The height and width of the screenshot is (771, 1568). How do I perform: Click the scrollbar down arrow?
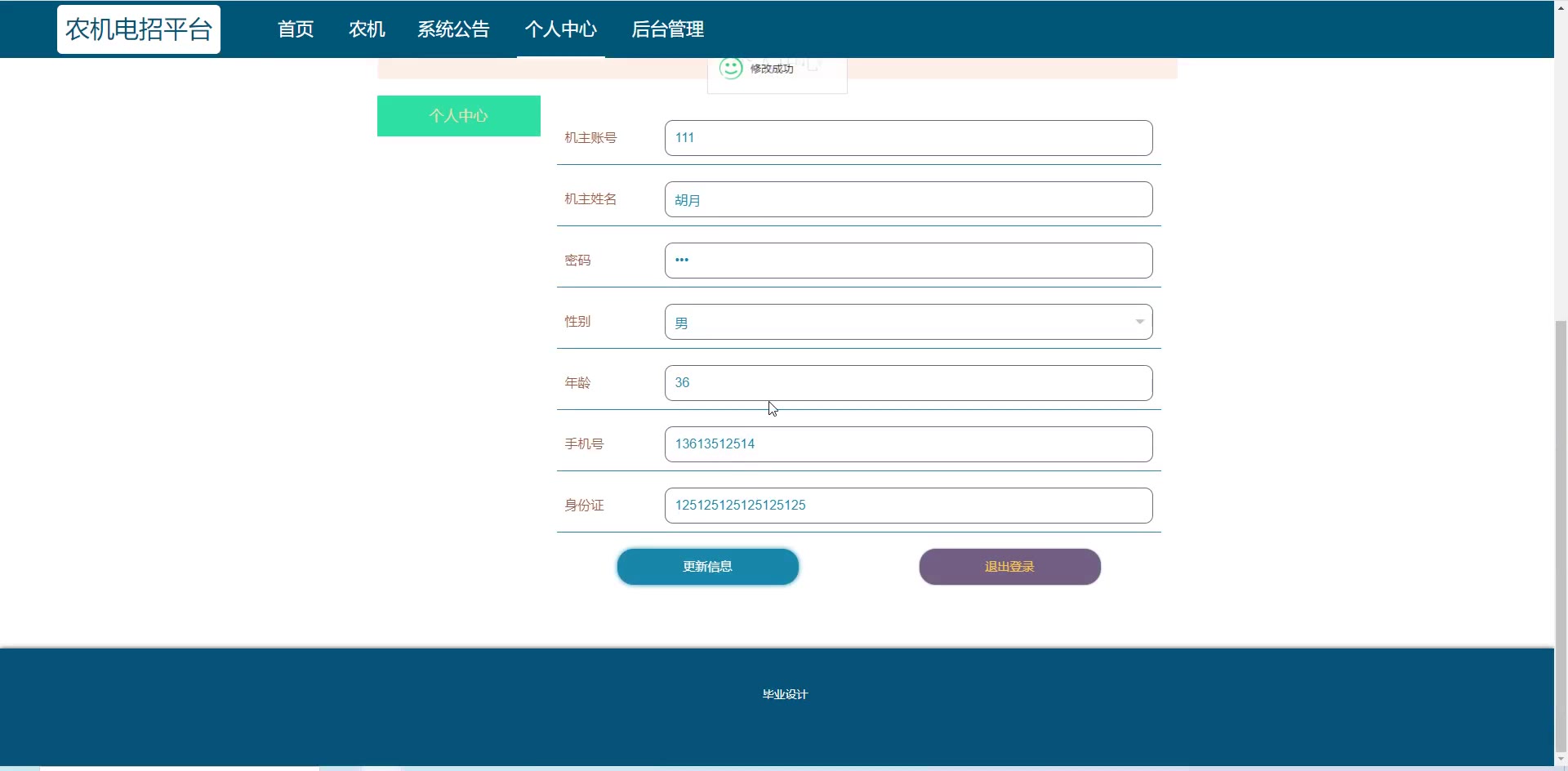pos(1561,761)
